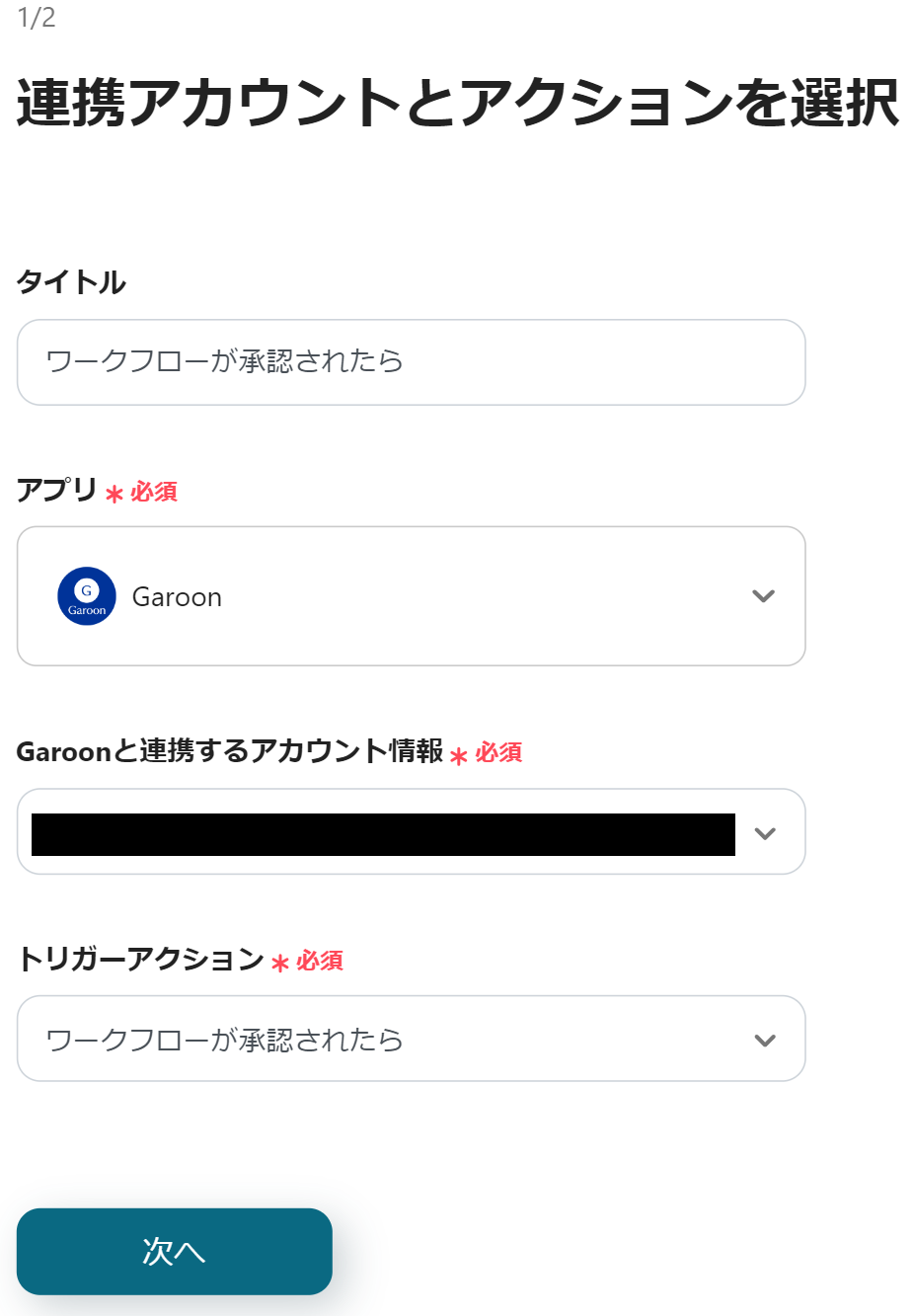Click the 必須 marker beside トリガーアクション
The image size is (914, 1316).
pyautogui.click(x=320, y=961)
